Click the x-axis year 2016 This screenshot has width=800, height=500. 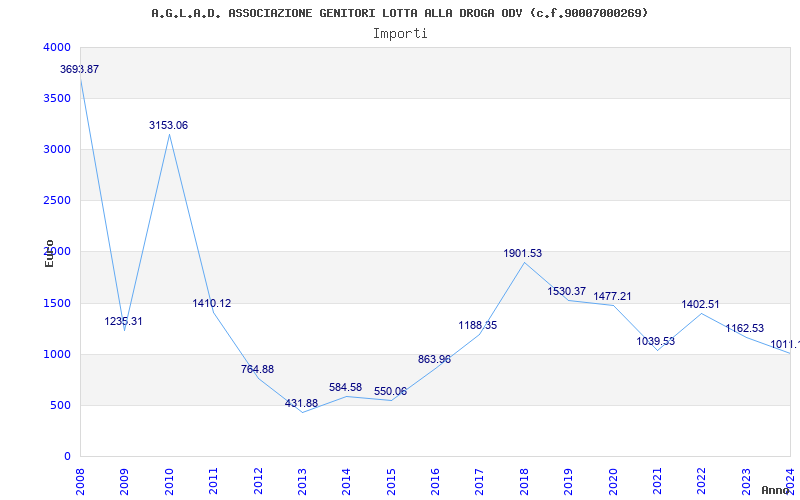[435, 481]
